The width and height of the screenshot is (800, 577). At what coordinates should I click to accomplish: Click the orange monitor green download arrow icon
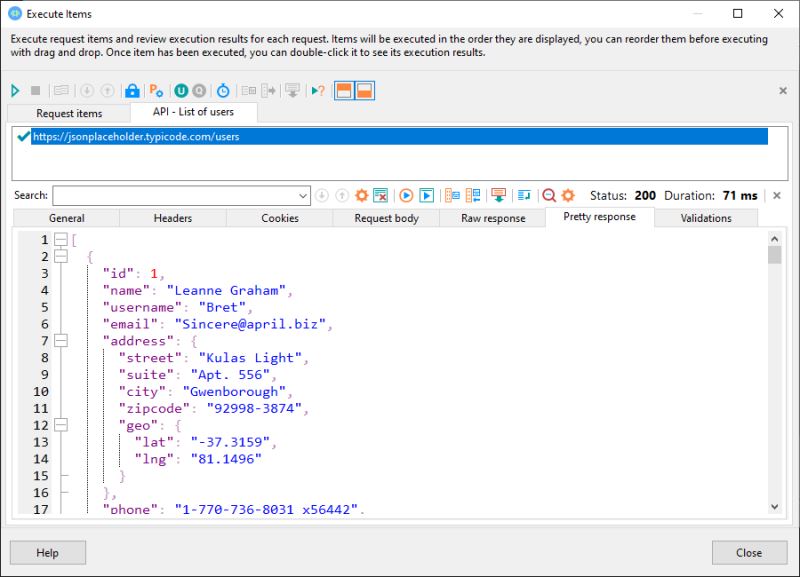(x=498, y=195)
